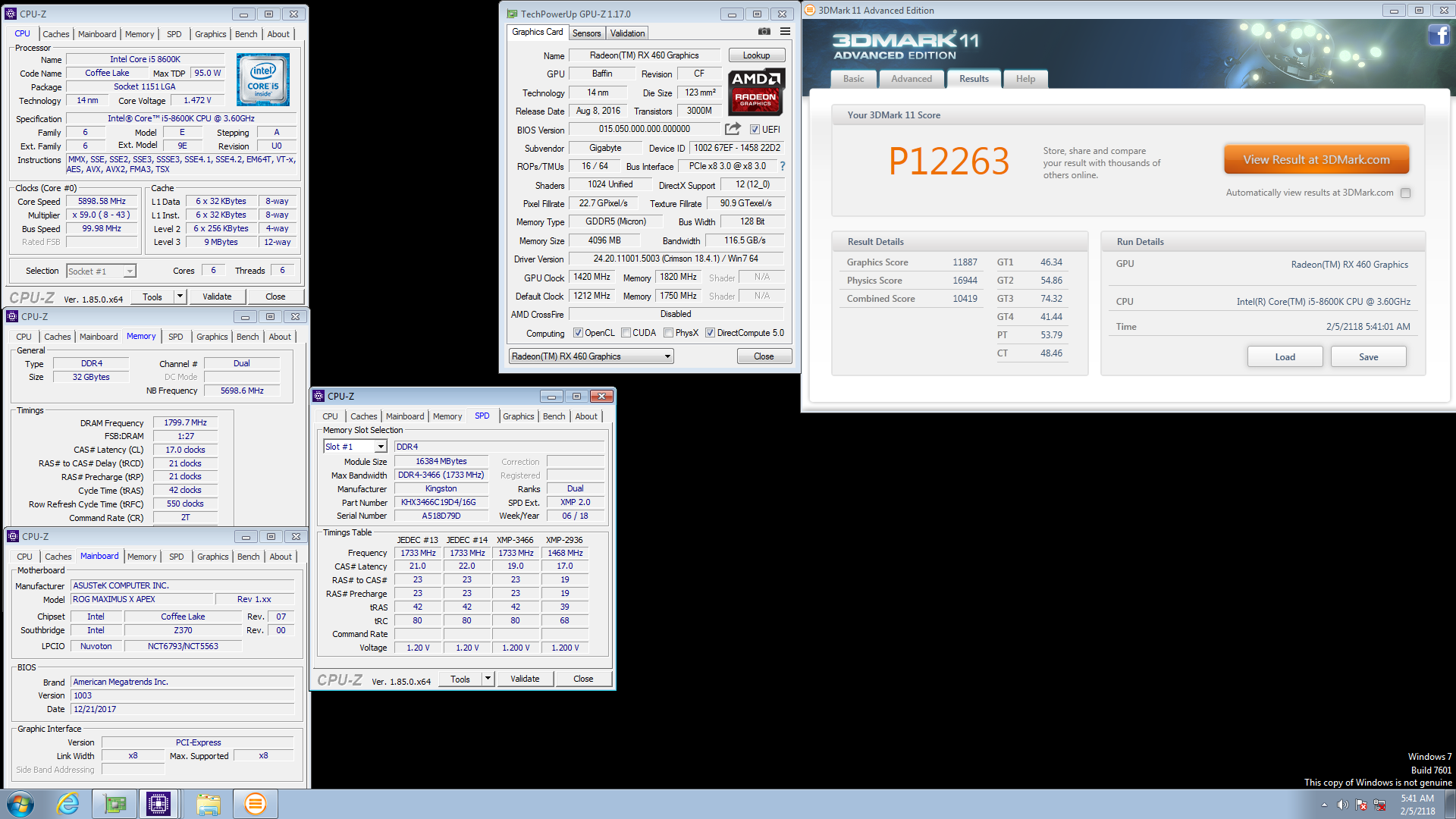Click CPU-Z Memory window title icon
Image resolution: width=1456 pixels, height=819 pixels.
[x=12, y=316]
